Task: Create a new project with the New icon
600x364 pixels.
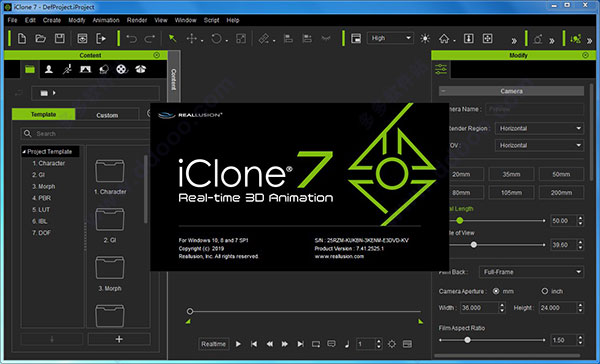Action: (22, 38)
